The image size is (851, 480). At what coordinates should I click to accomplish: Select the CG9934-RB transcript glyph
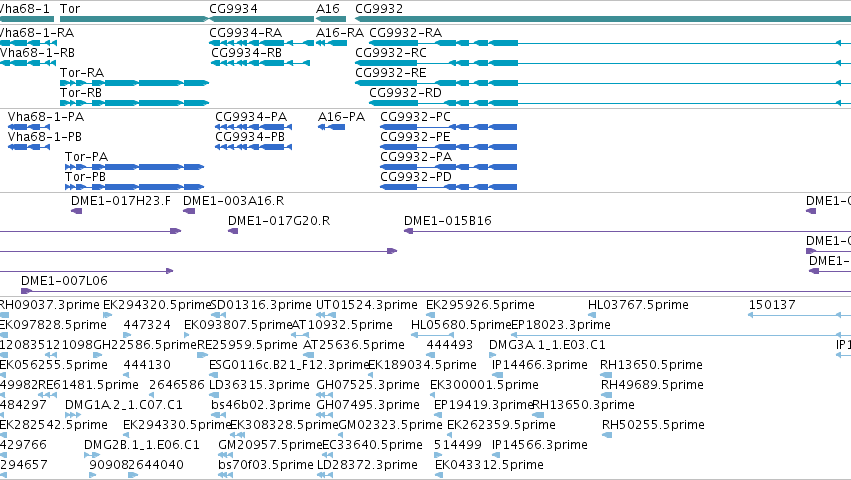tap(261, 63)
